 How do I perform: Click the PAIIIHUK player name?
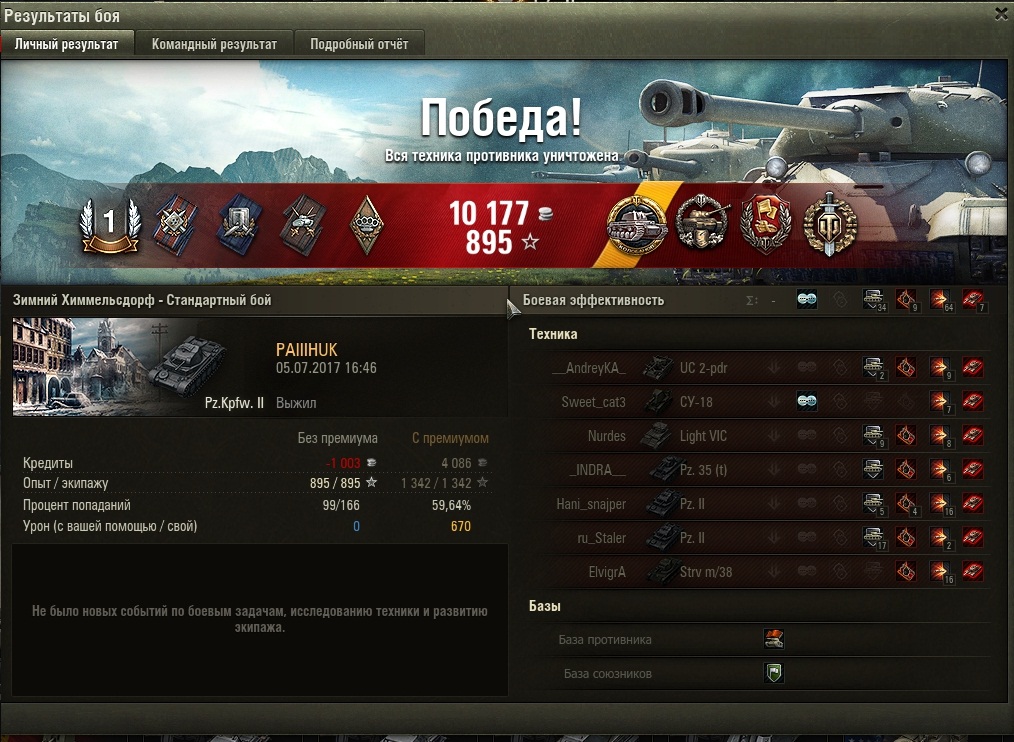(307, 350)
